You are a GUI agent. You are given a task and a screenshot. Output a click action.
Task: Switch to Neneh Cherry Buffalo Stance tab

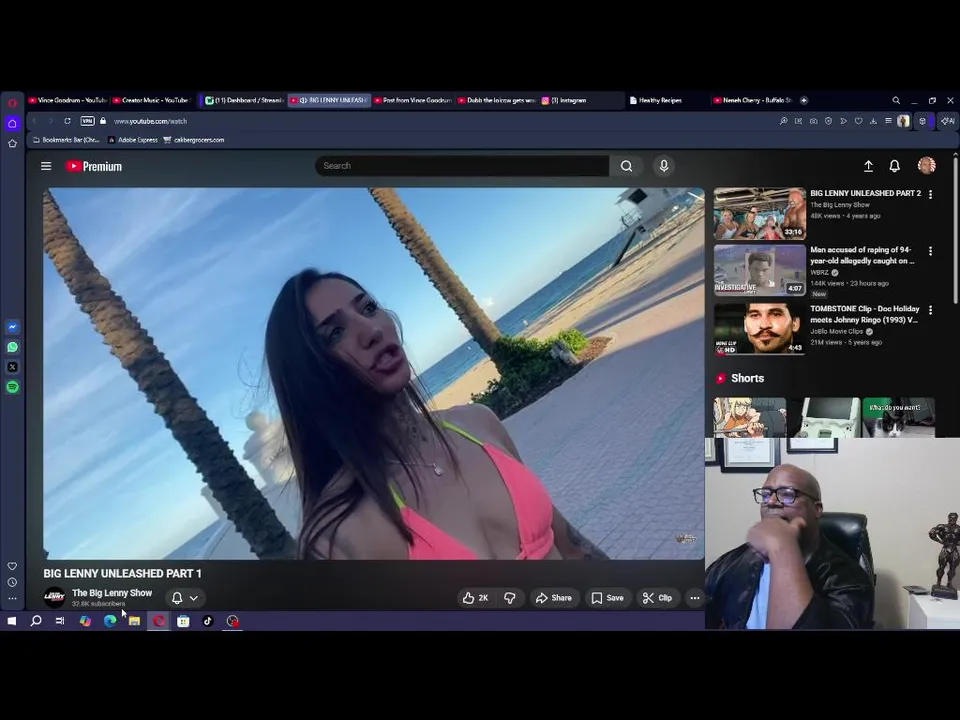(753, 100)
